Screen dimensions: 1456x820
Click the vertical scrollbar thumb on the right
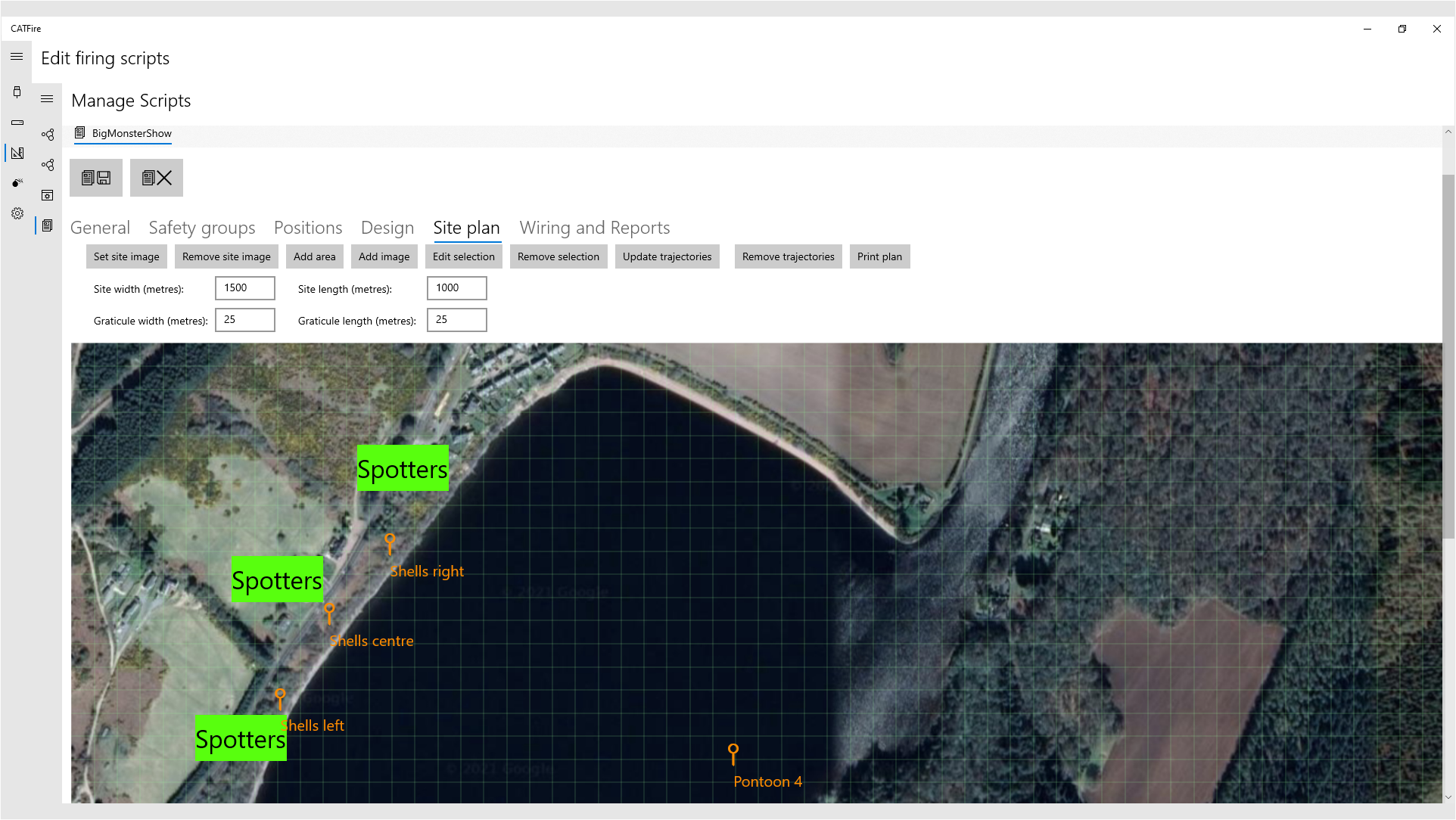click(1448, 356)
